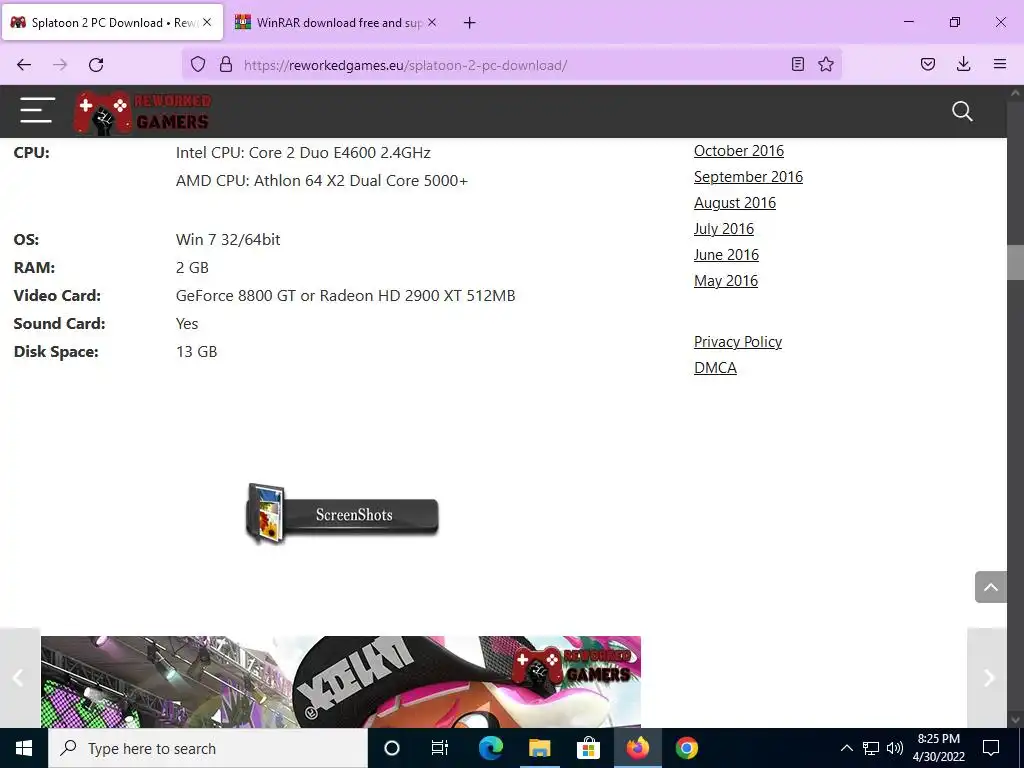Open Microsoft Store from taskbar
Screen dimensions: 1024x768
588,748
